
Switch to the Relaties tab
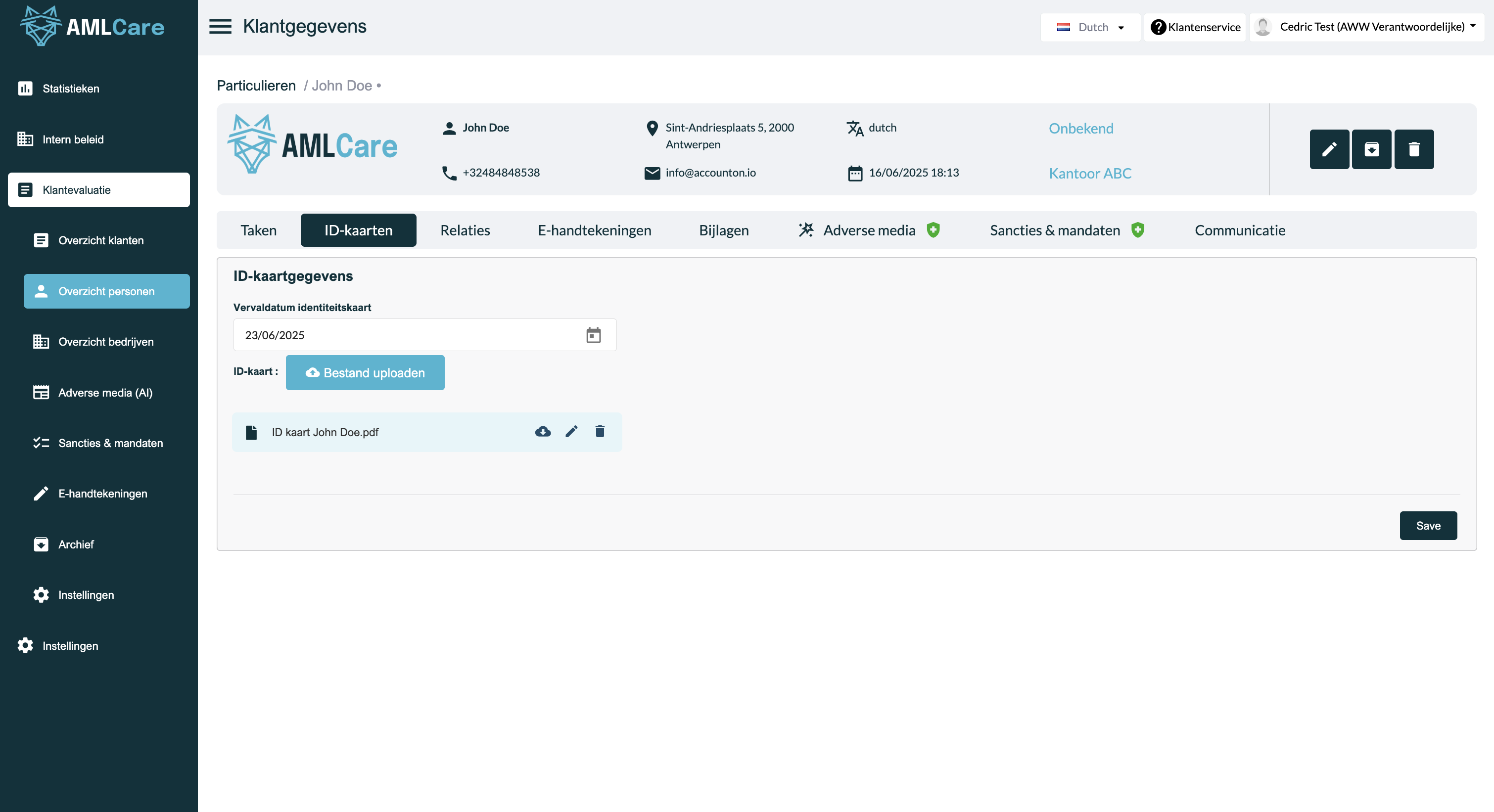(x=465, y=230)
